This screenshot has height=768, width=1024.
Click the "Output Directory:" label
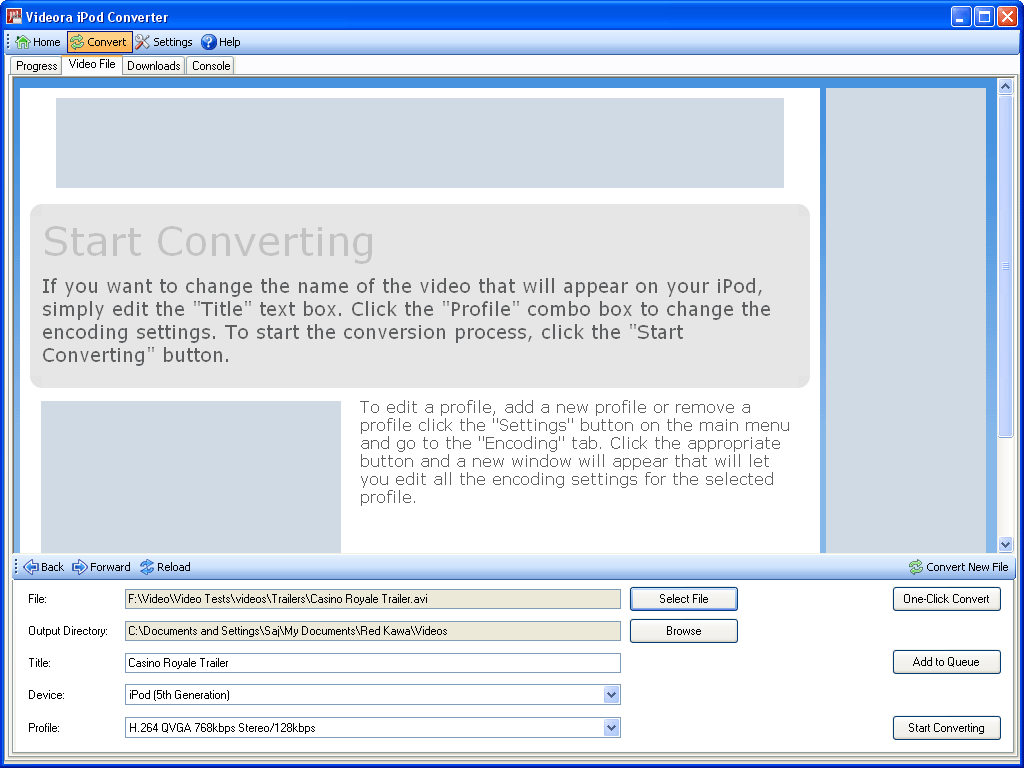68,631
